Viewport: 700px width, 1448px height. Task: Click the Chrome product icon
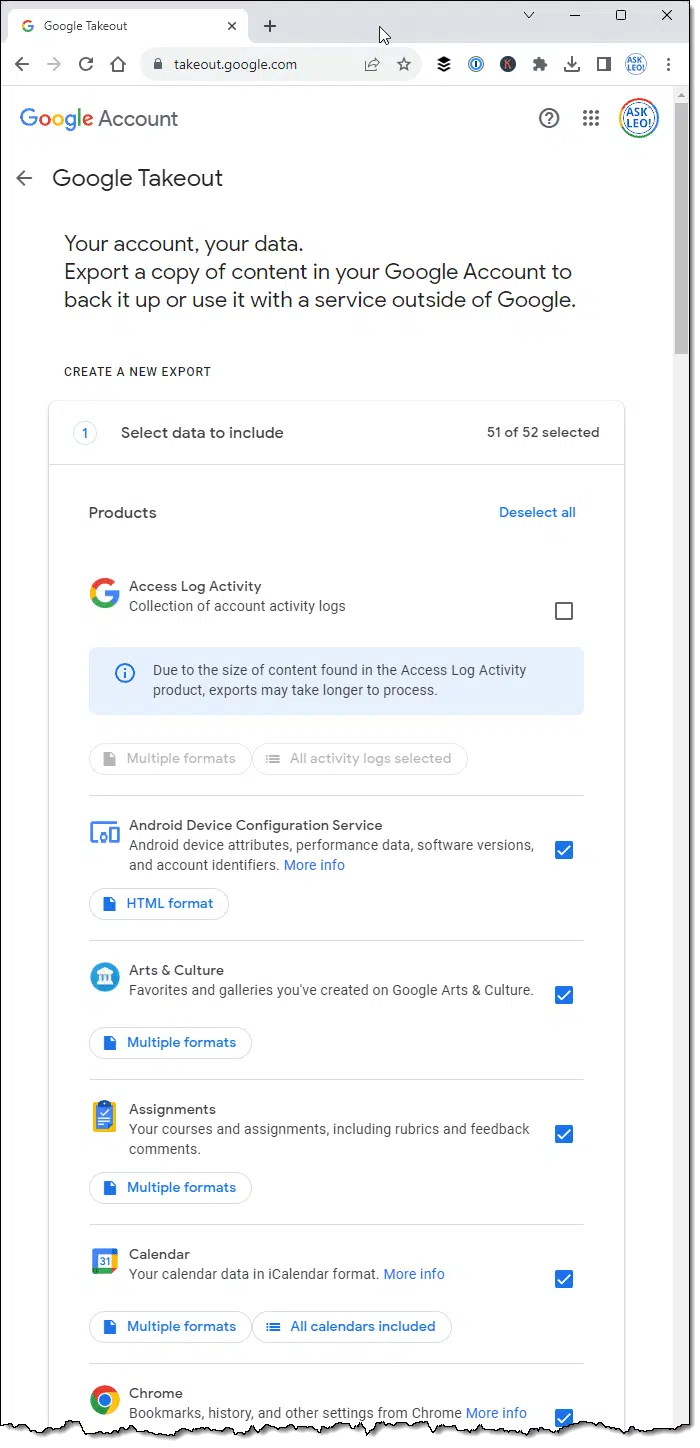pyautogui.click(x=104, y=1400)
